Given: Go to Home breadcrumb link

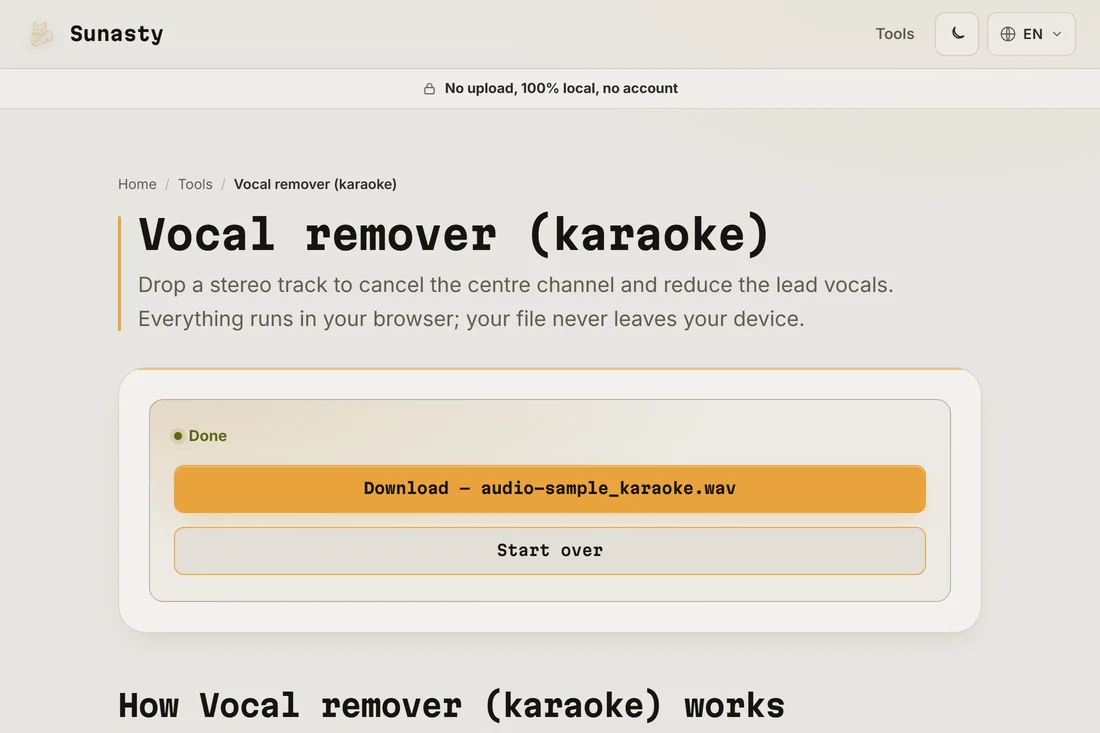Looking at the screenshot, I should (x=137, y=184).
